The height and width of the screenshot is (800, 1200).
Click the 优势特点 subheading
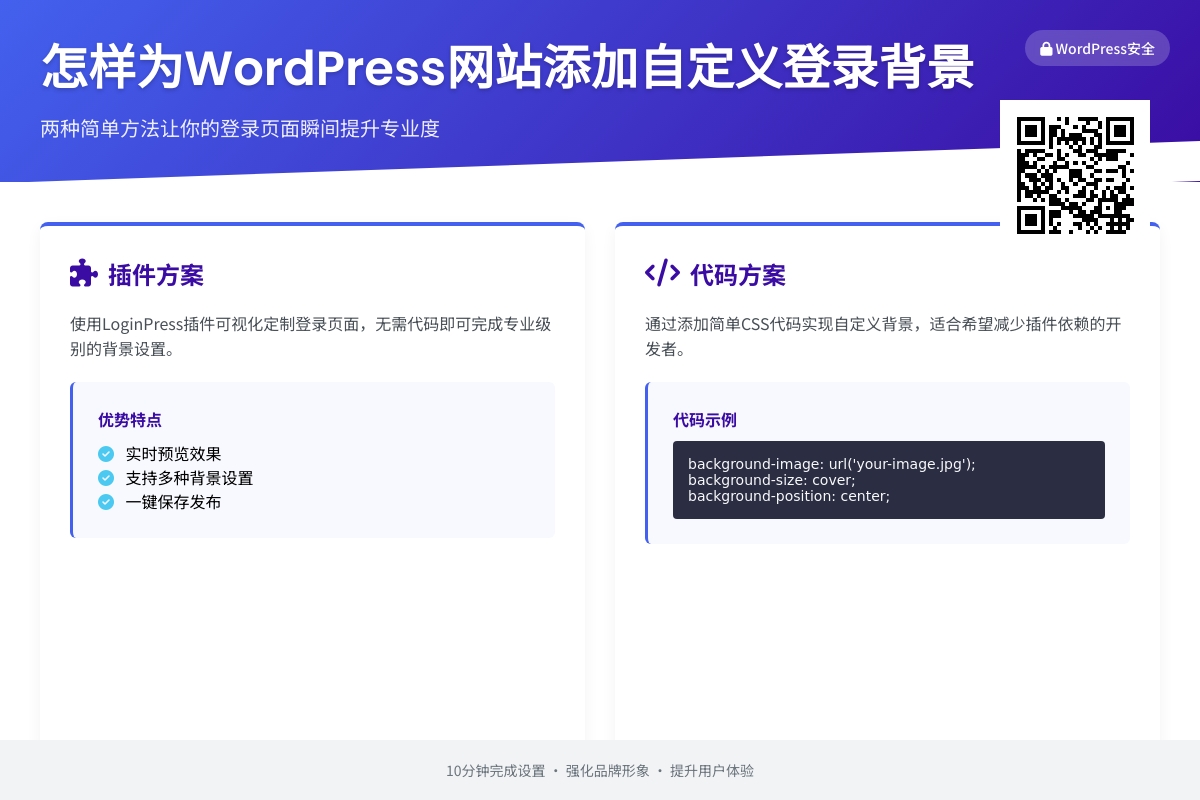click(130, 420)
